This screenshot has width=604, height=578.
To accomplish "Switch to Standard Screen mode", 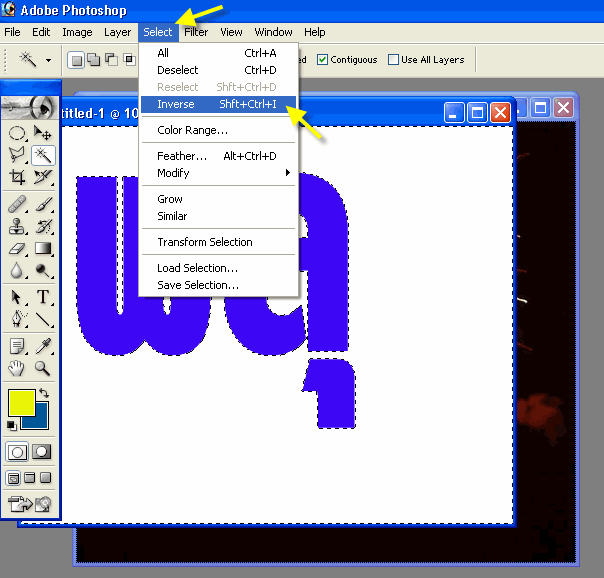I will [x=13, y=478].
